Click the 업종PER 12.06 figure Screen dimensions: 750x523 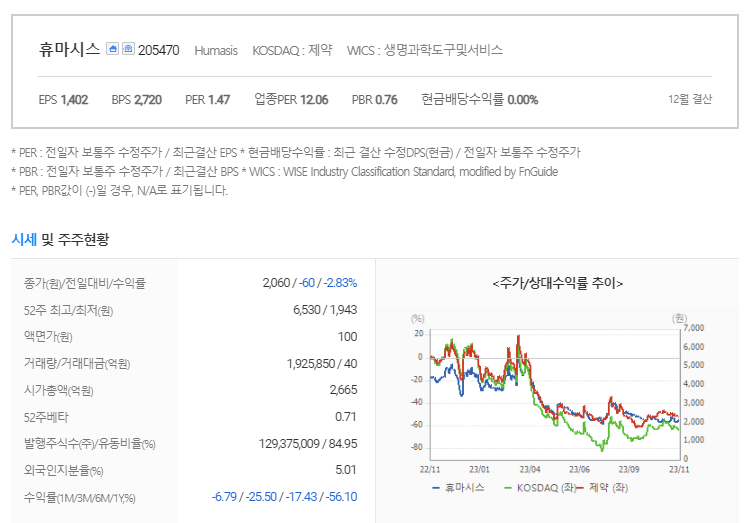click(291, 100)
